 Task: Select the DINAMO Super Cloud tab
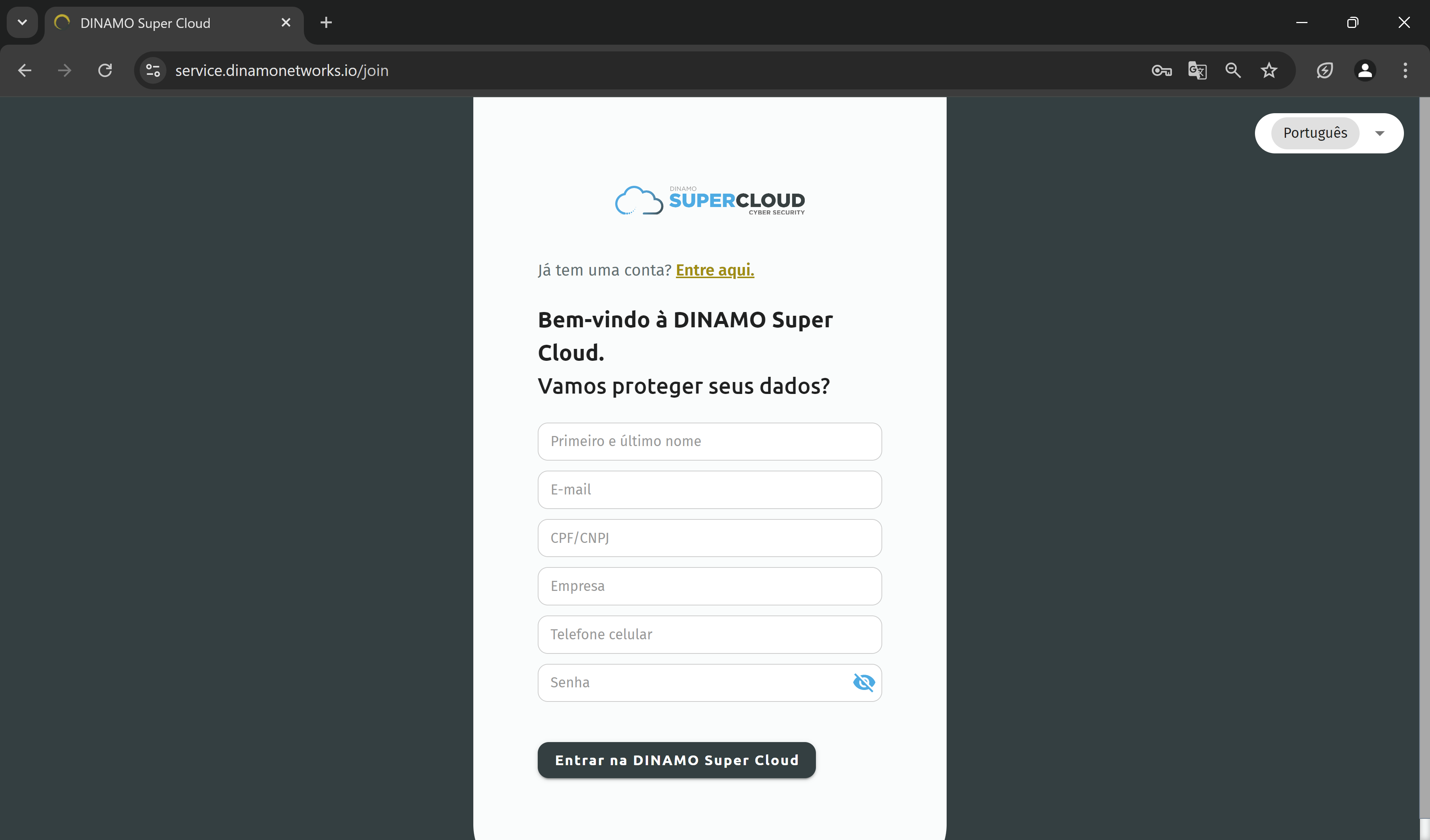tap(174, 23)
